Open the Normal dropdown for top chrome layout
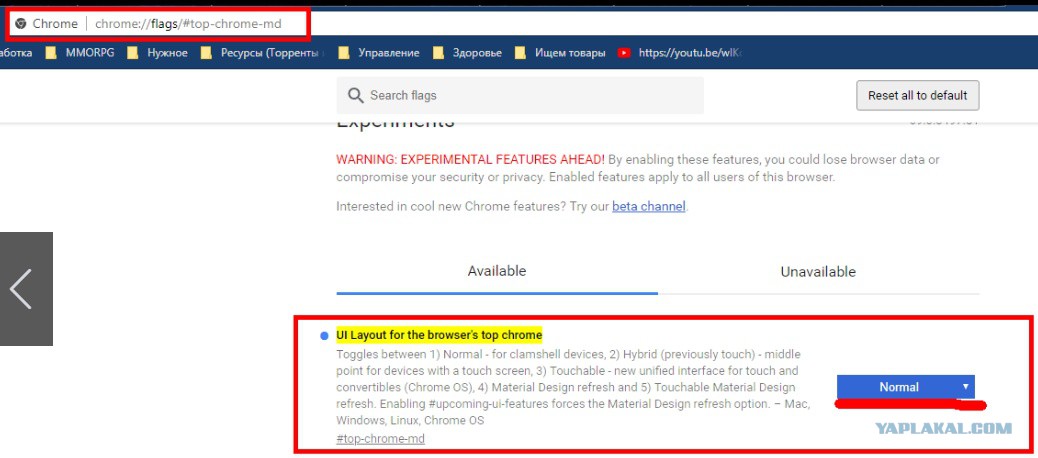The width and height of the screenshot is (1038, 458). click(x=906, y=387)
